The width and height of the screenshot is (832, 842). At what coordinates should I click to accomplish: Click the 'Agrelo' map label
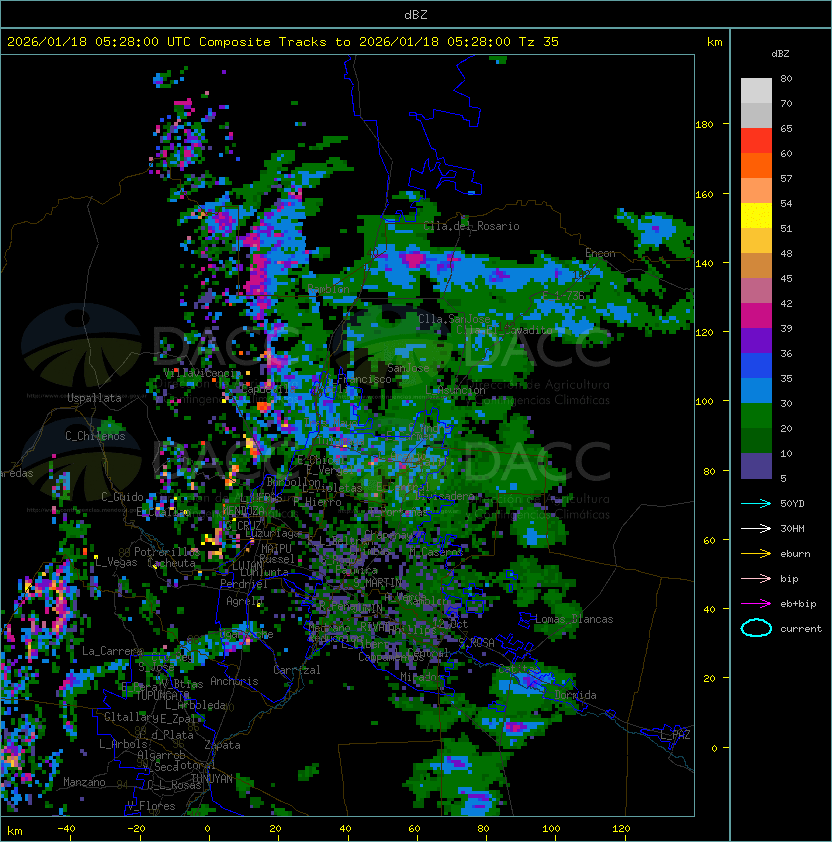click(x=244, y=601)
